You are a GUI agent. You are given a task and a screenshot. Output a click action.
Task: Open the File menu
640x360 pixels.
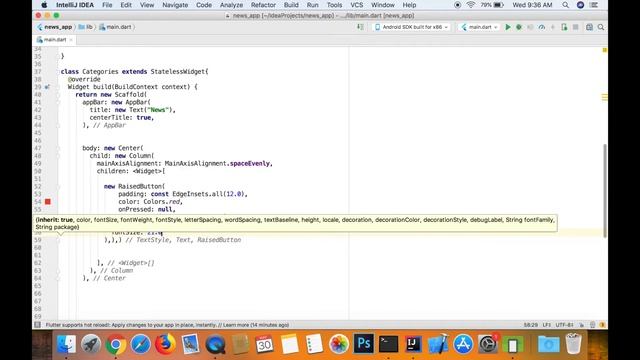click(x=107, y=5)
